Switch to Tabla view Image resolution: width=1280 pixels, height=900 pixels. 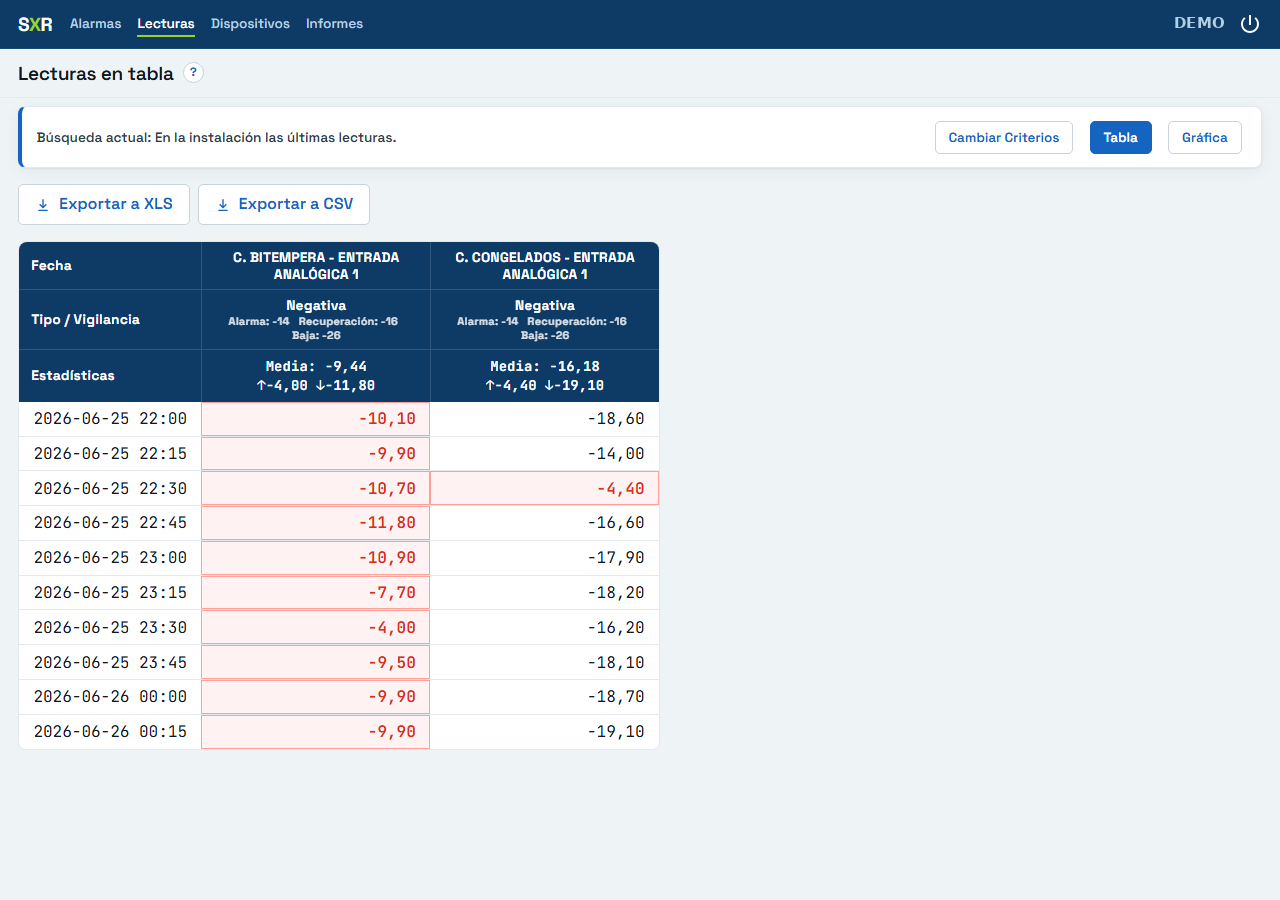1121,138
